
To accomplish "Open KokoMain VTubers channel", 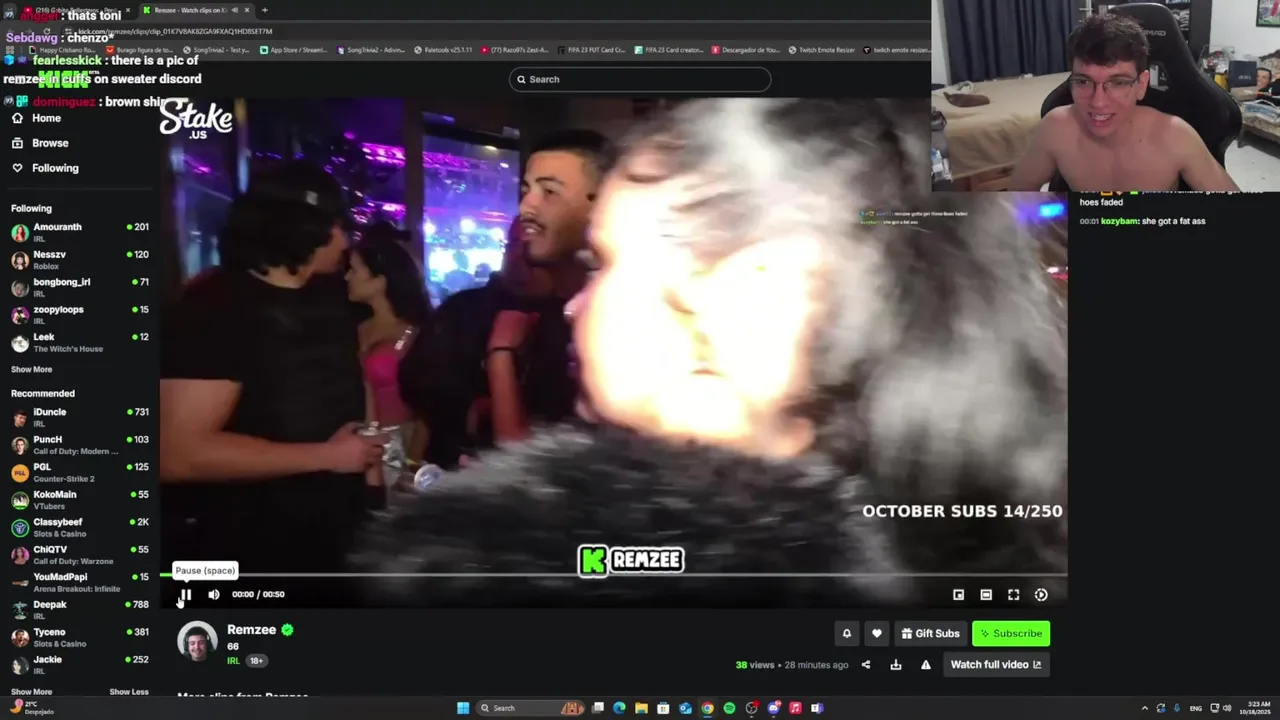I will (x=80, y=500).
